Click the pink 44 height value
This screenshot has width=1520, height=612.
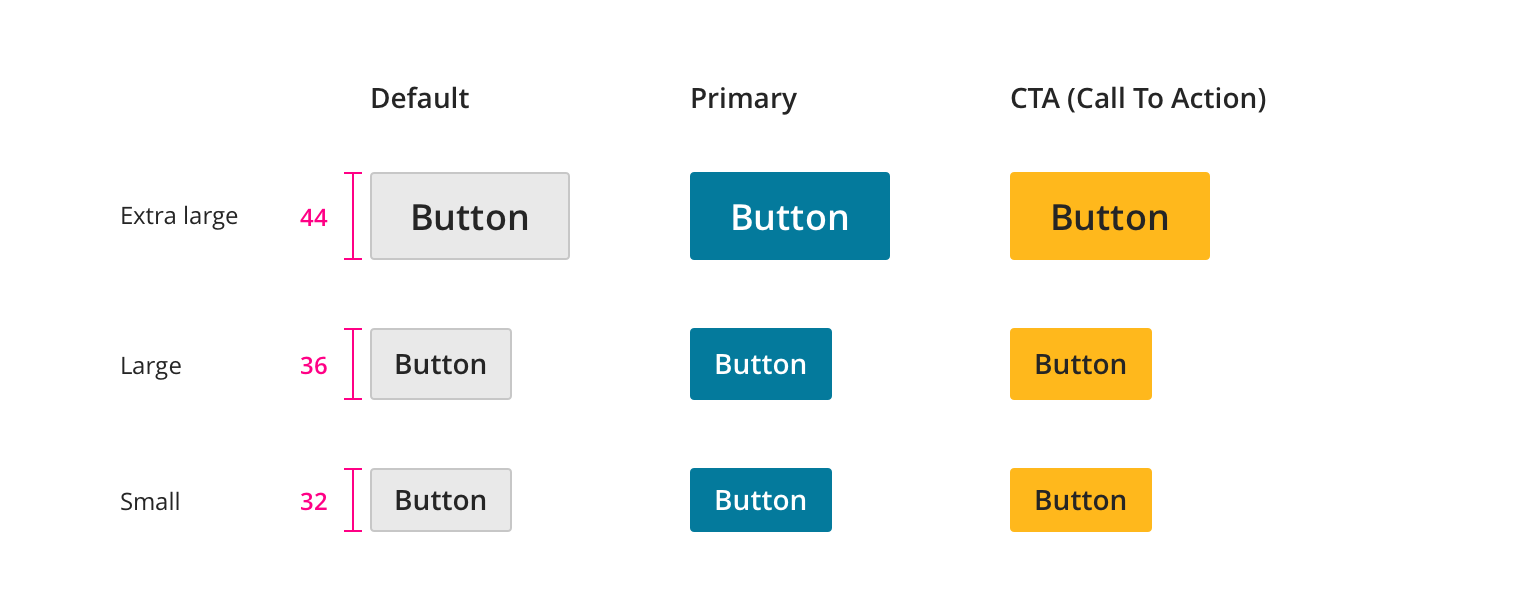(314, 218)
